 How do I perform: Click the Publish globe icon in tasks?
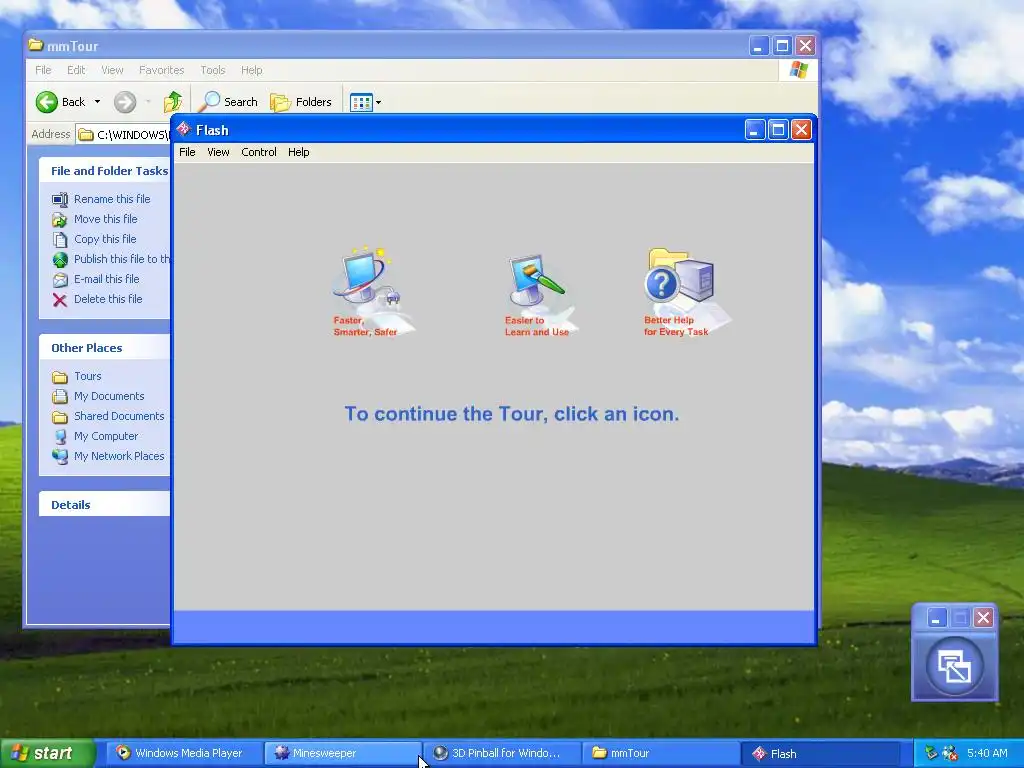pyautogui.click(x=59, y=260)
